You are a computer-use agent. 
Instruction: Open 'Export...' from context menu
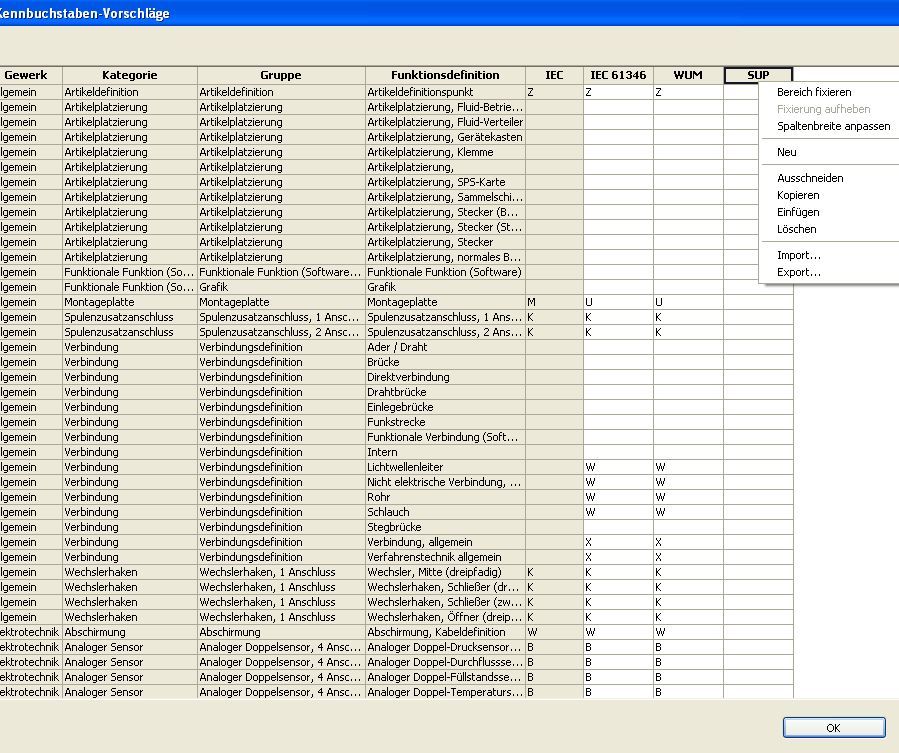(799, 272)
